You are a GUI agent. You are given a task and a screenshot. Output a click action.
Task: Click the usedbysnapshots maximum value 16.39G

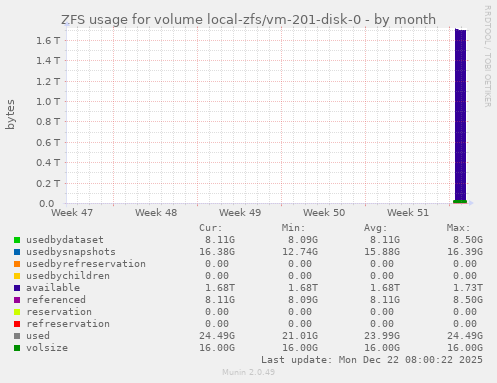pos(465,252)
